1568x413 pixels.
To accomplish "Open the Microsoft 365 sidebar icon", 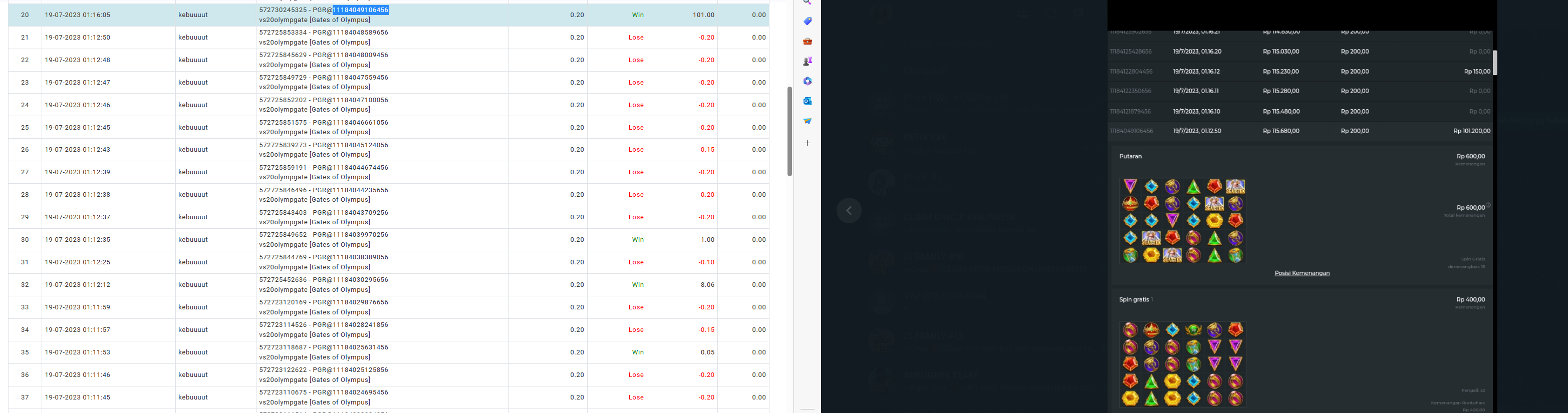I will coord(807,81).
